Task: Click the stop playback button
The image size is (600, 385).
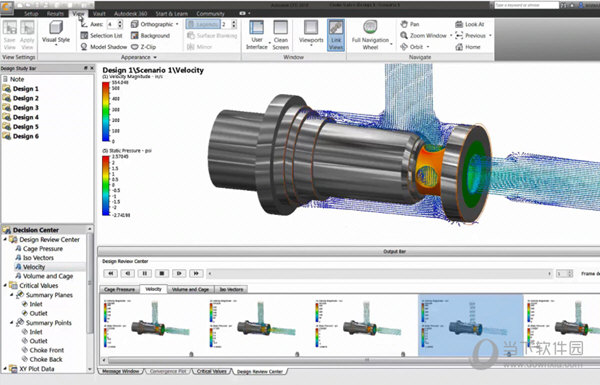Action: pyautogui.click(x=162, y=273)
